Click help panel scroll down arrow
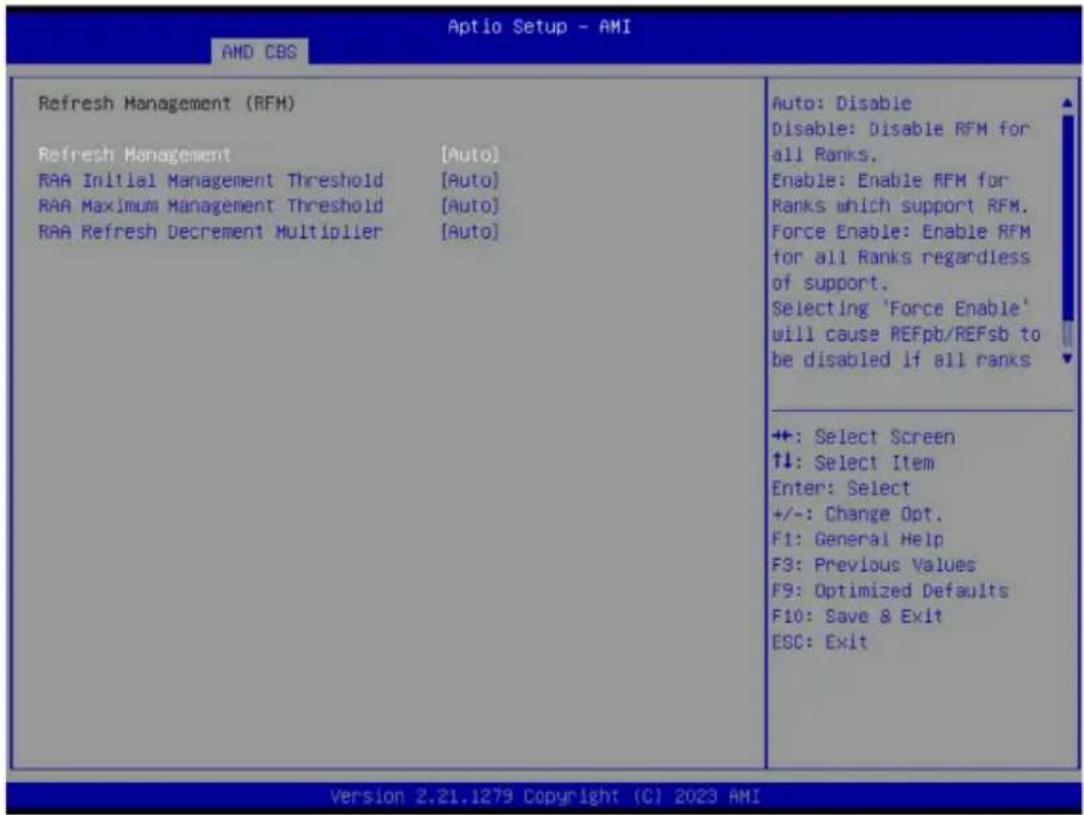The image size is (1084, 815). [x=1067, y=358]
